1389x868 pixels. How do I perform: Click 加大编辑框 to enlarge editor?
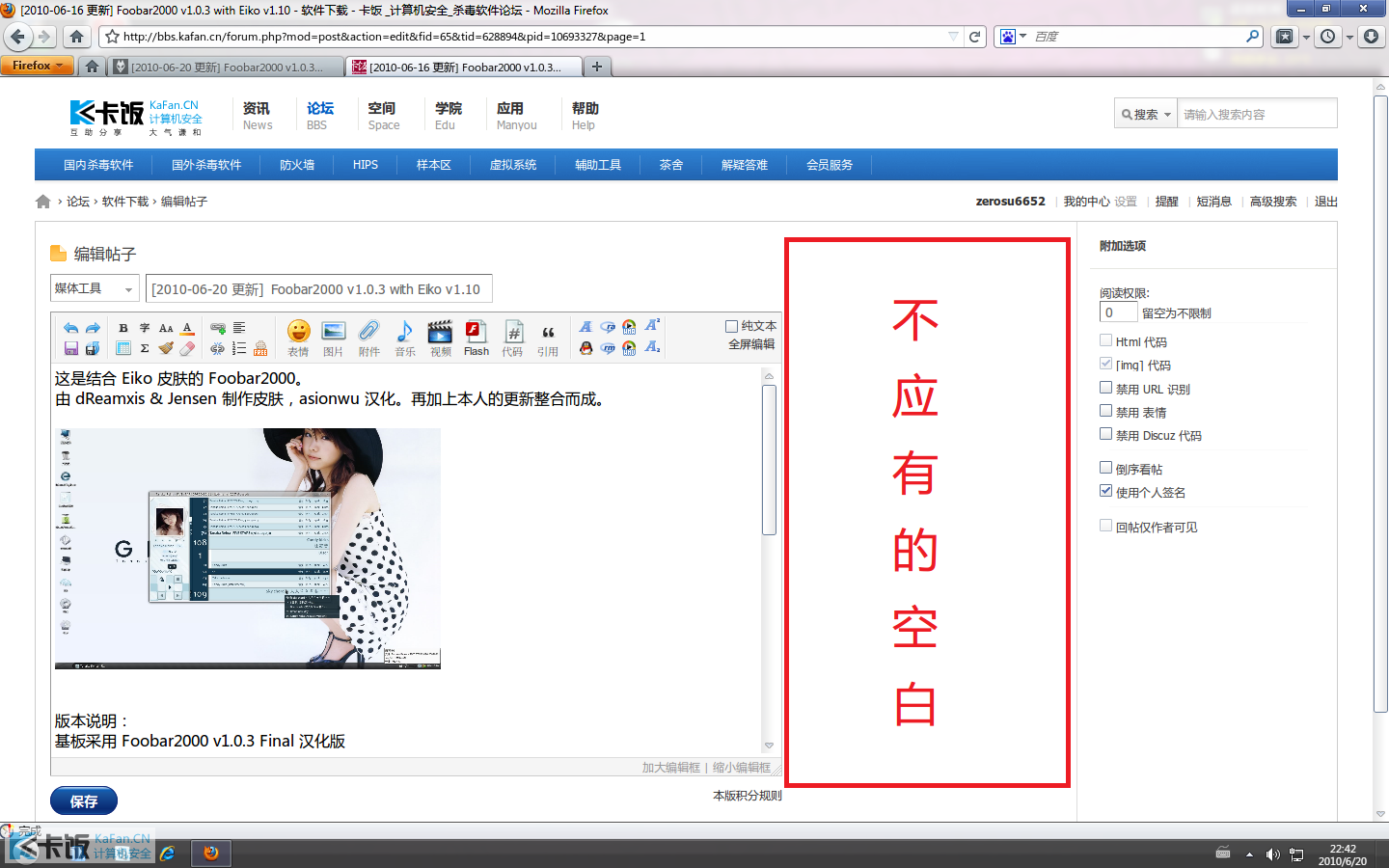(x=671, y=768)
